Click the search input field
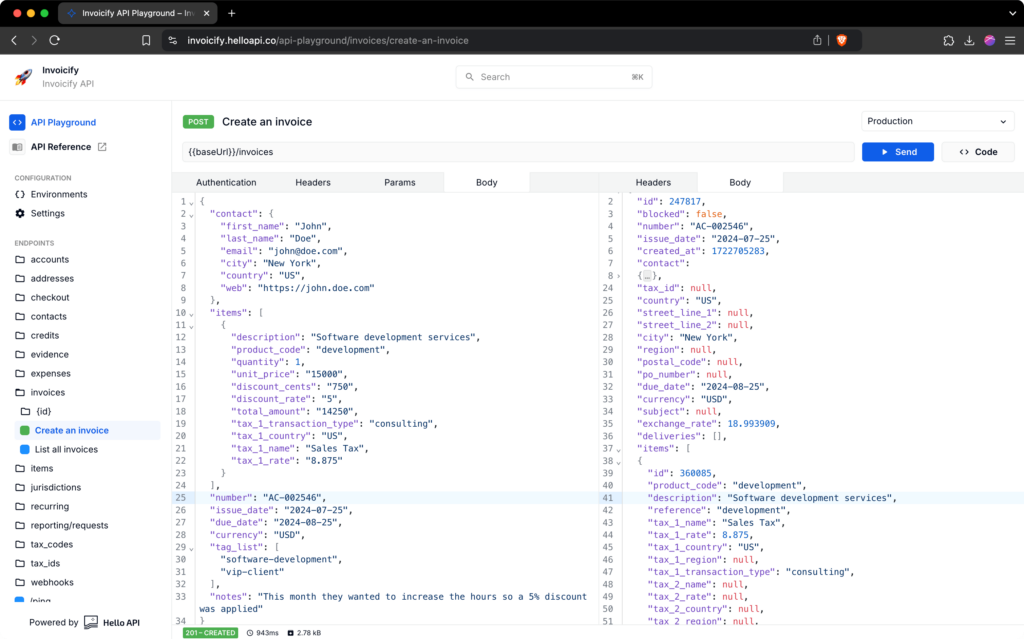1024x639 pixels. click(554, 77)
